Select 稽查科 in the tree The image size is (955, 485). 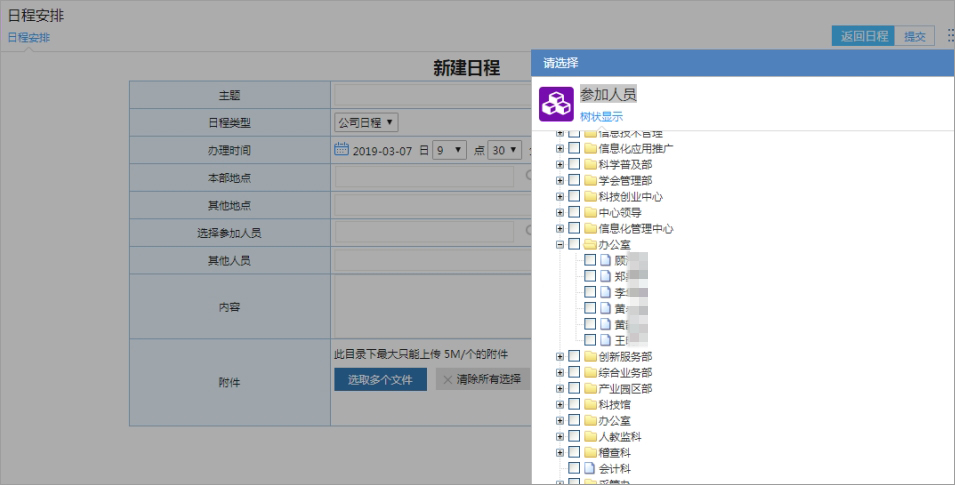tap(615, 453)
